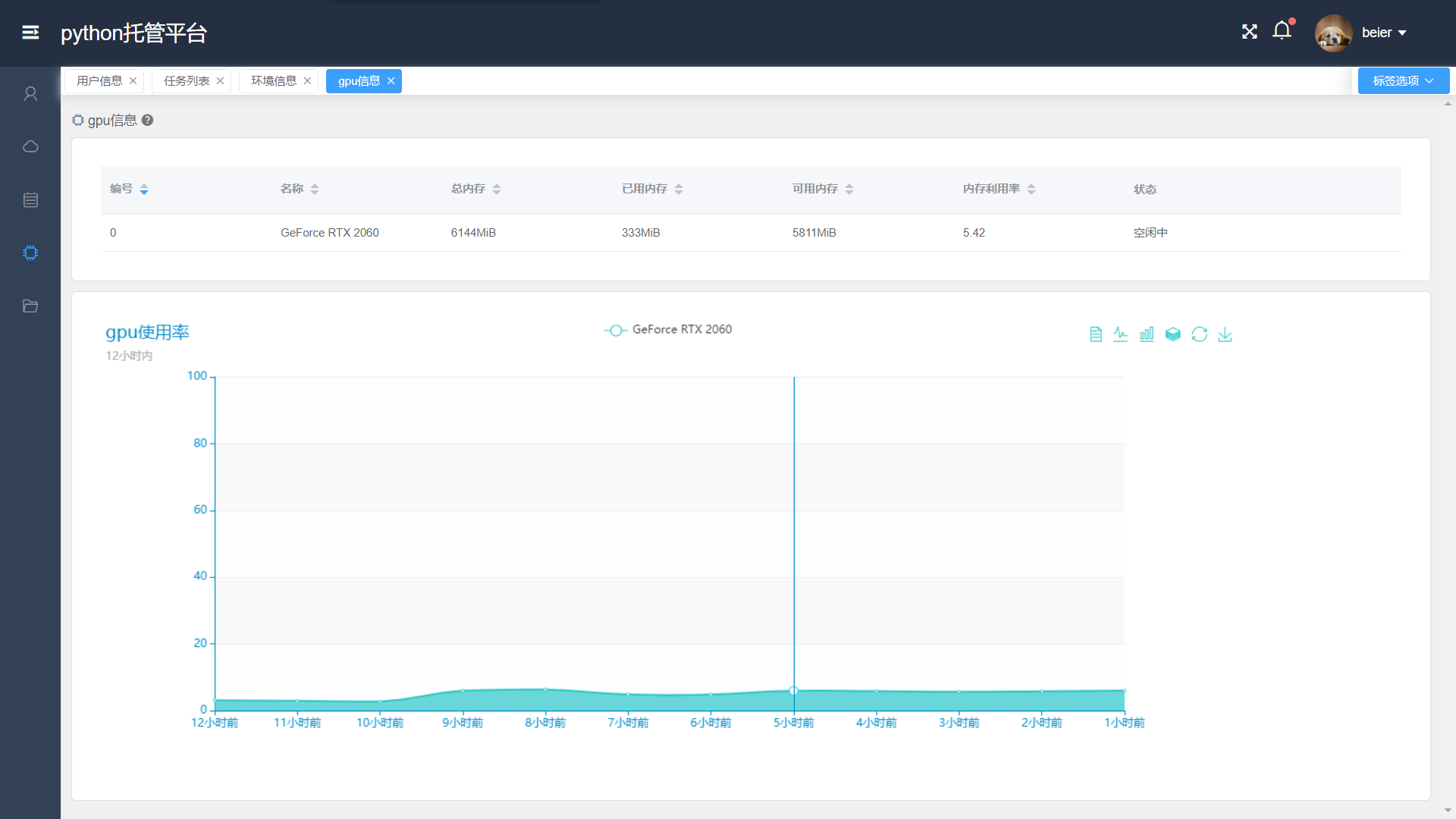Restore the chart with refresh icon

click(1199, 334)
